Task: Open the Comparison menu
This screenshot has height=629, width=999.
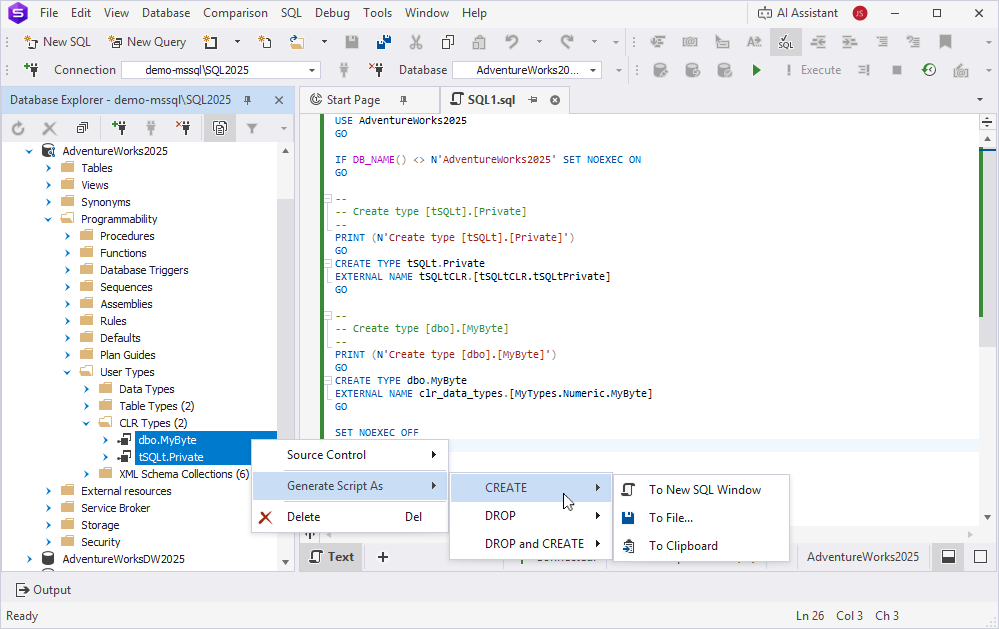Action: click(235, 13)
